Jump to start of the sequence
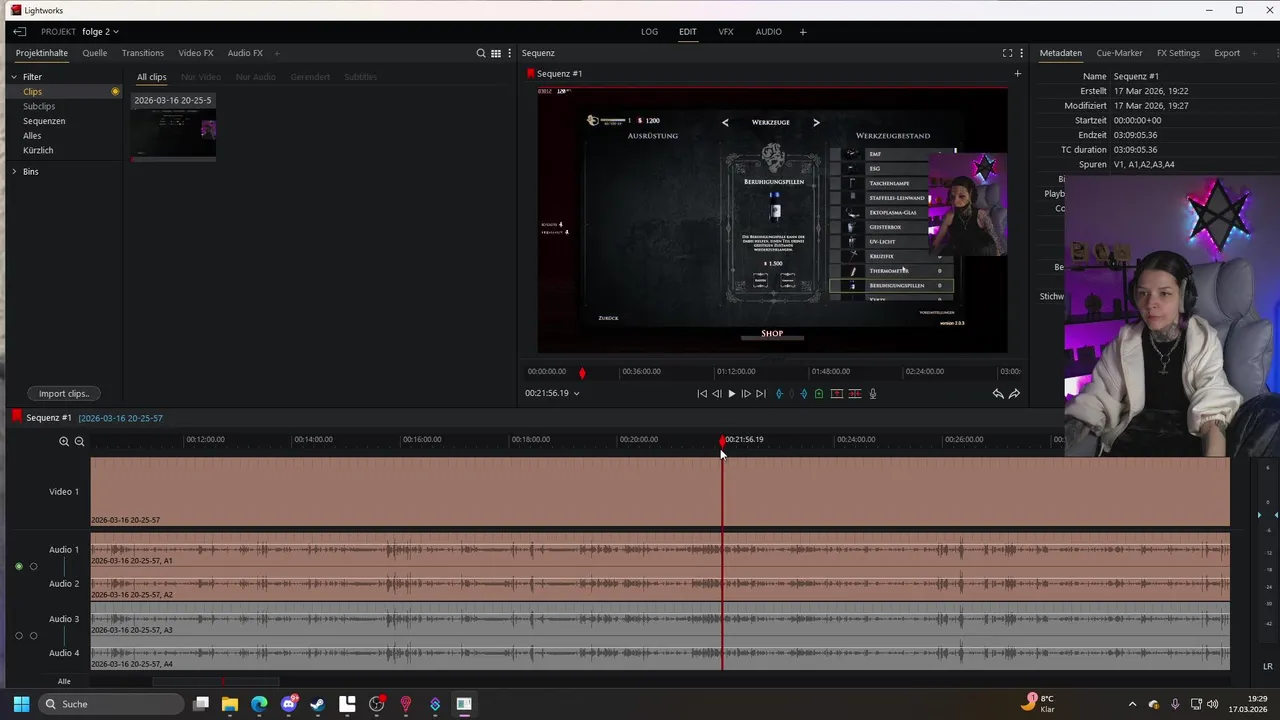Image resolution: width=1280 pixels, height=720 pixels. [702, 394]
